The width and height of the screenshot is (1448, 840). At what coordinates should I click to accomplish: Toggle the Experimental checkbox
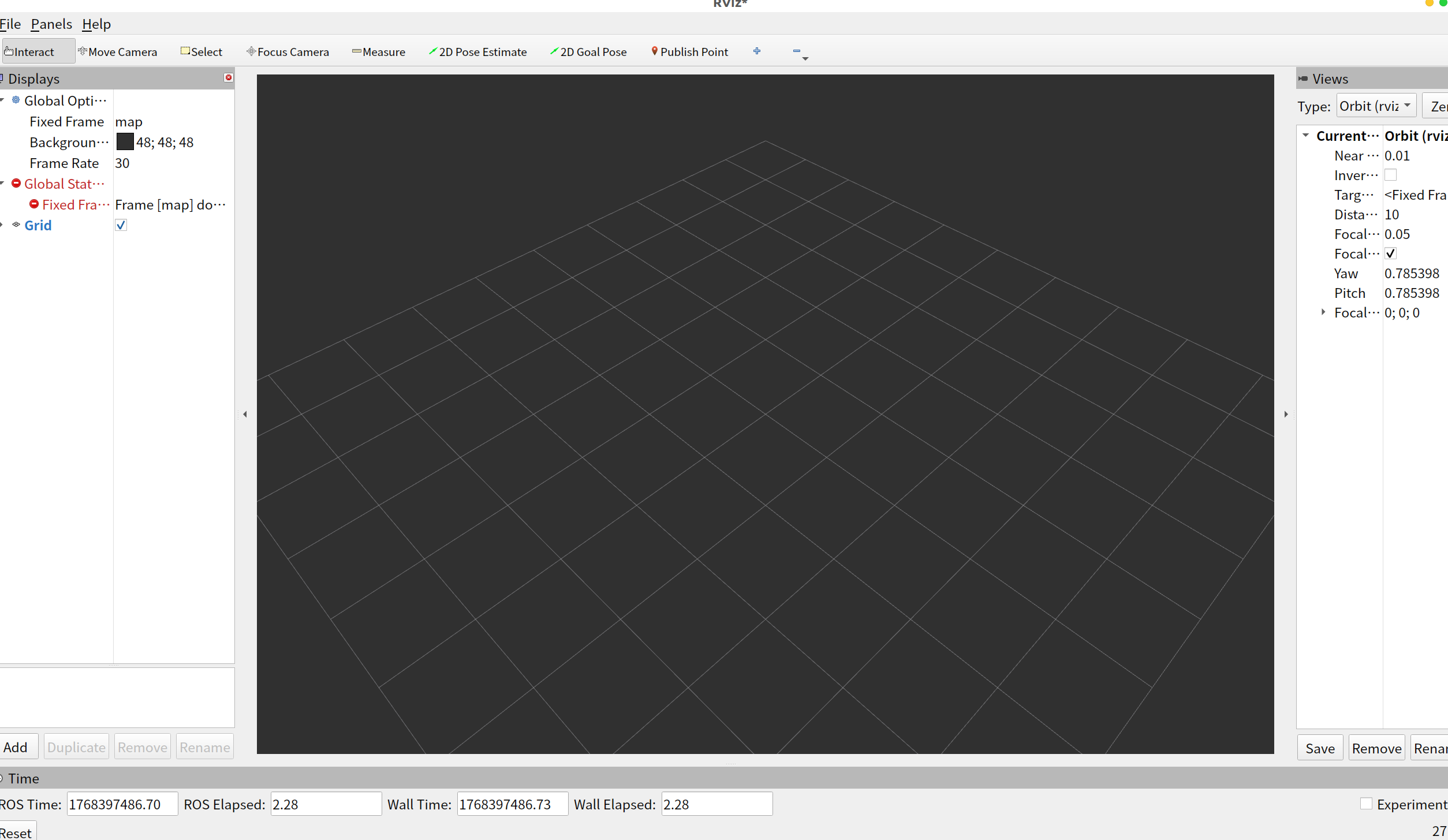(x=1366, y=804)
